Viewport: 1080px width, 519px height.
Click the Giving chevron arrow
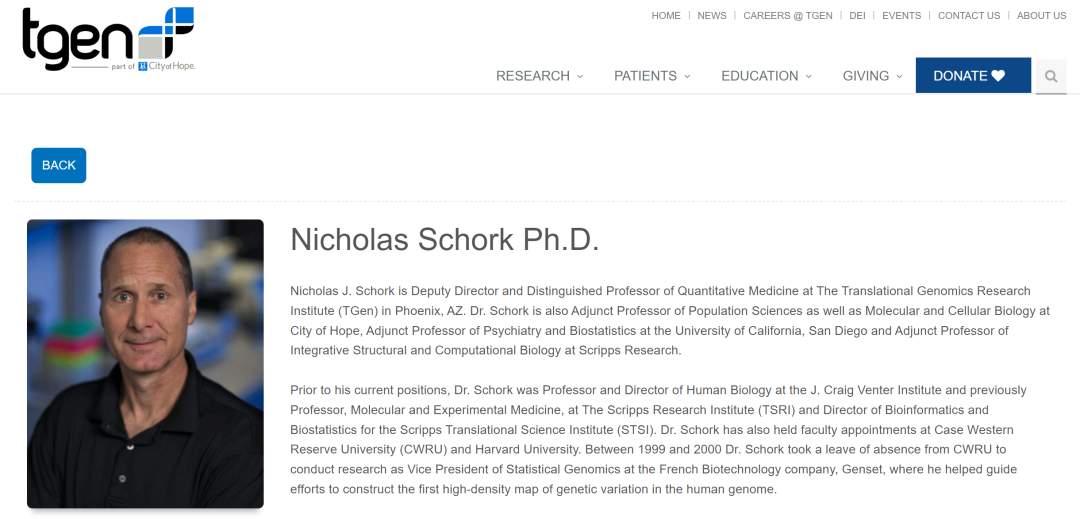pyautogui.click(x=899, y=77)
